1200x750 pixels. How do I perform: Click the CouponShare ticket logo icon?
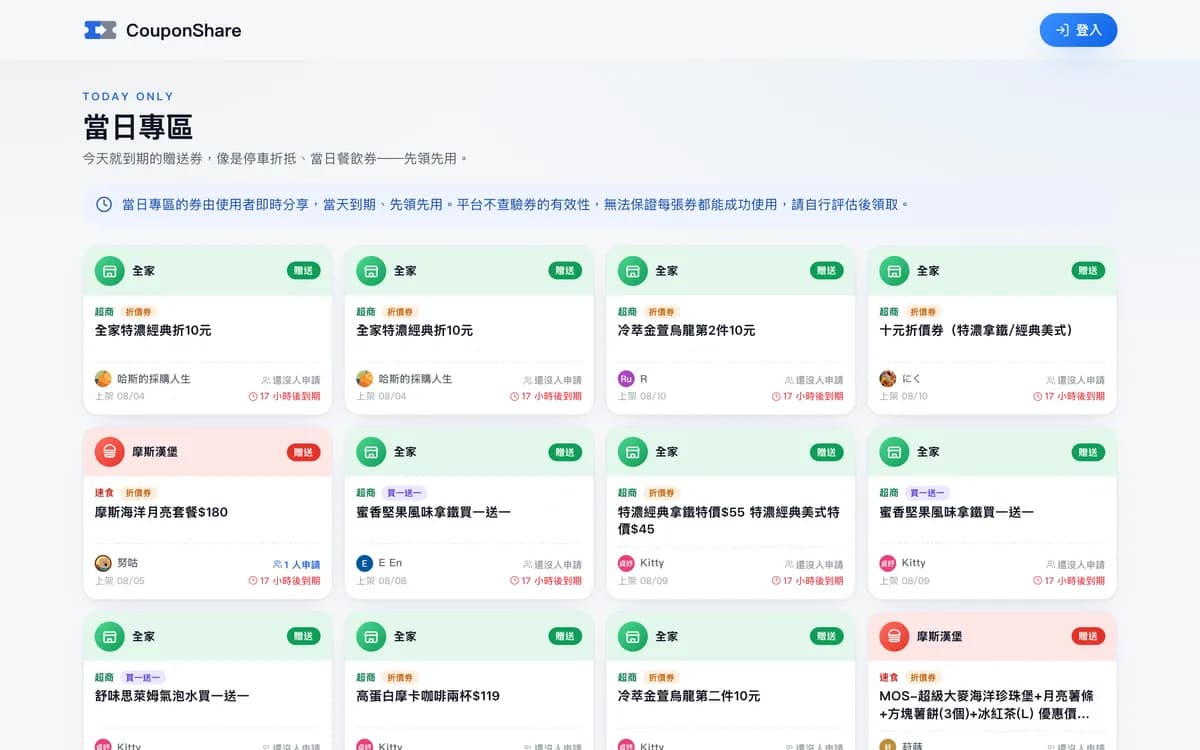pos(100,30)
